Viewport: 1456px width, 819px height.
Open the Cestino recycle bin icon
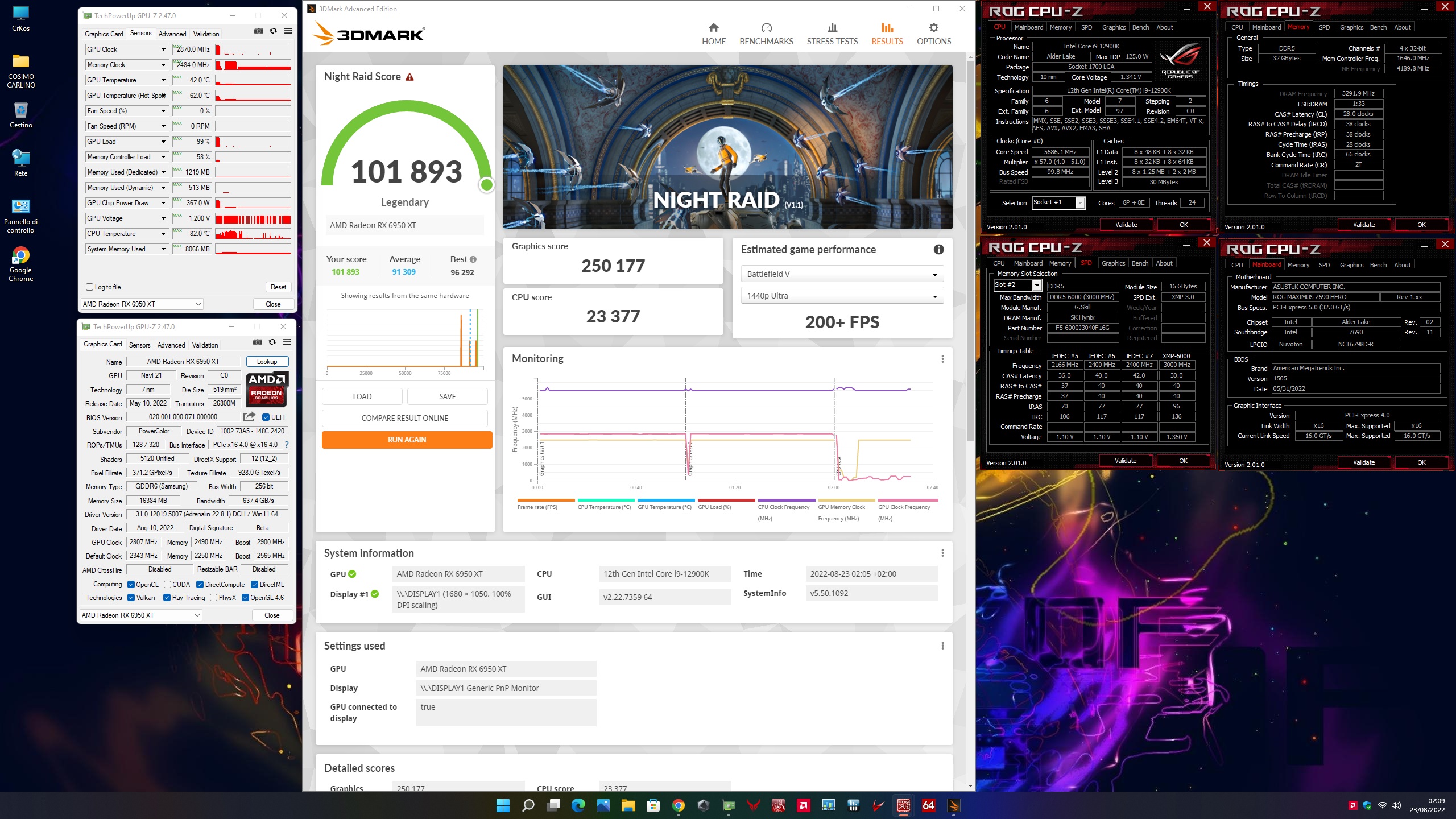pos(21,115)
